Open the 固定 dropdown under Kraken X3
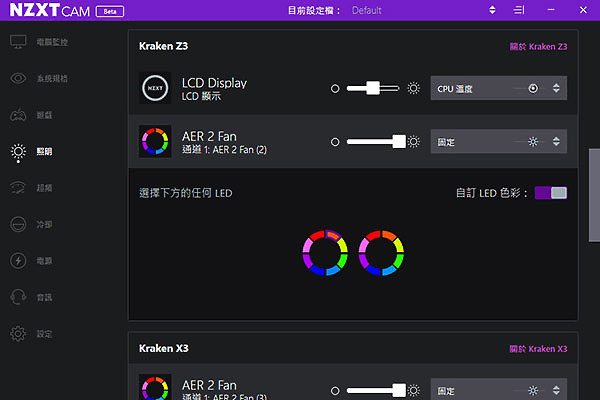Screen dimensions: 600x400 499,389
